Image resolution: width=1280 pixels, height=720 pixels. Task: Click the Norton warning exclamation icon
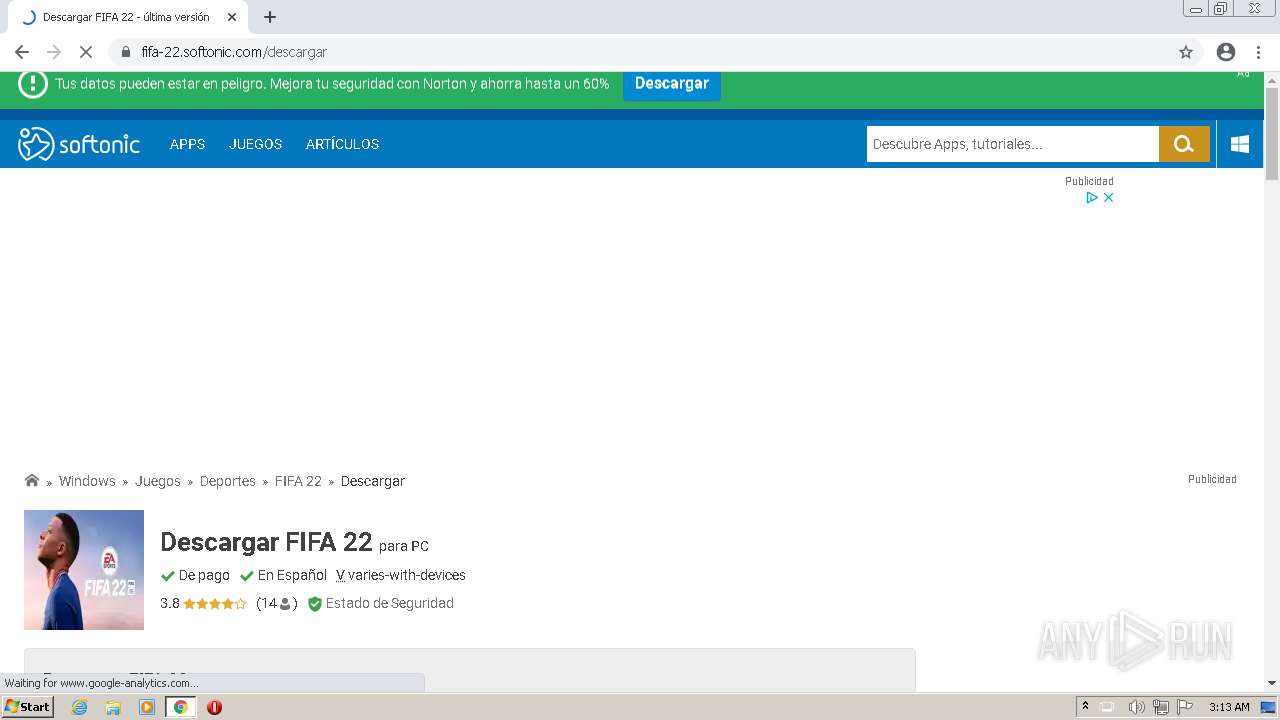pos(33,84)
